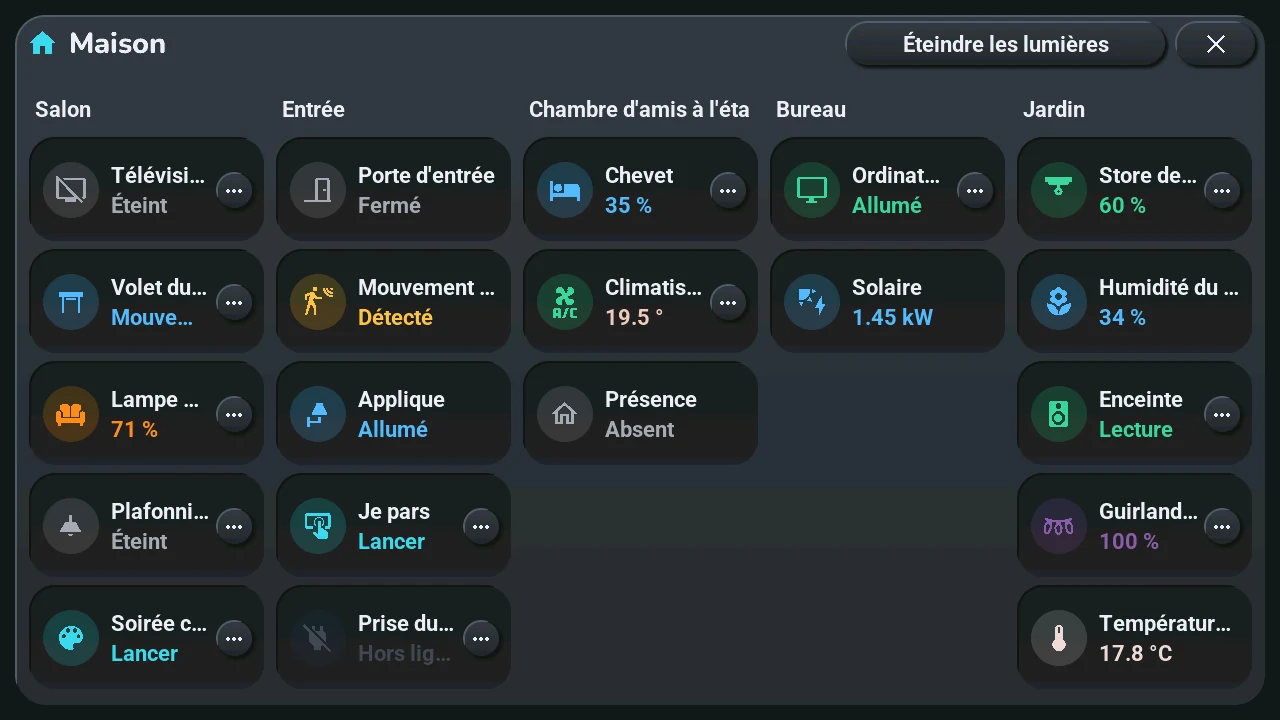Select the Présence Absent tile

tap(640, 413)
